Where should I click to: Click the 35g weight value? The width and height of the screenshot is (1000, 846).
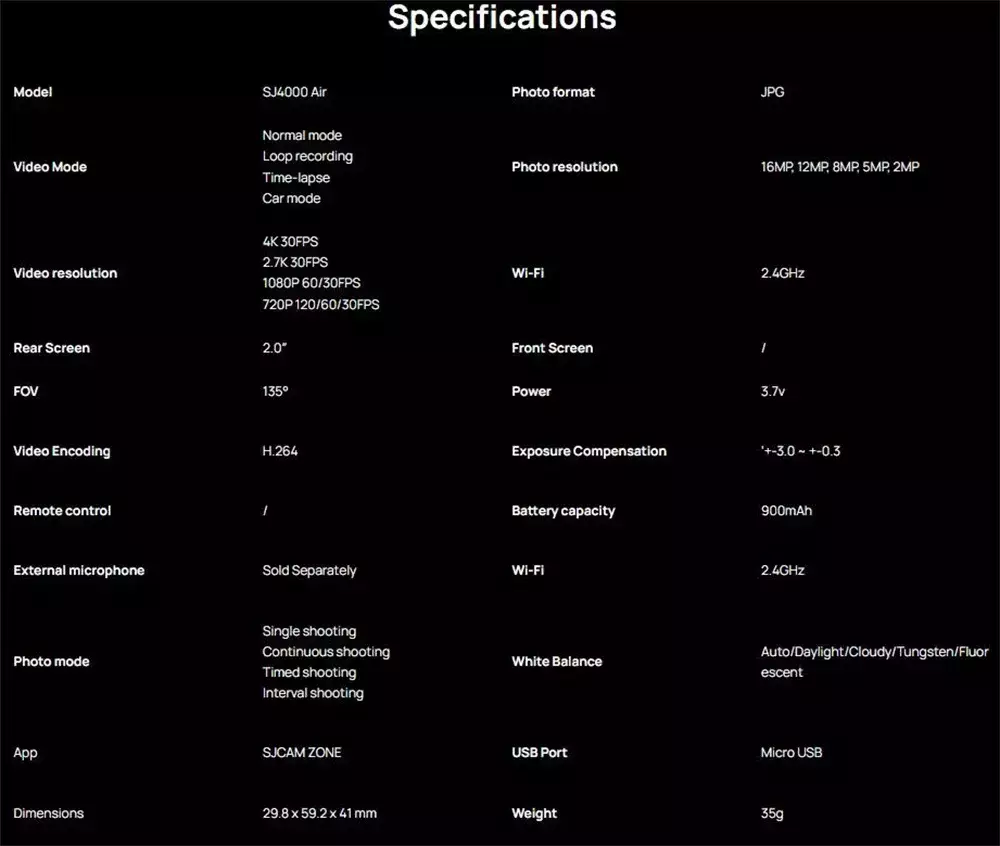[x=772, y=813]
